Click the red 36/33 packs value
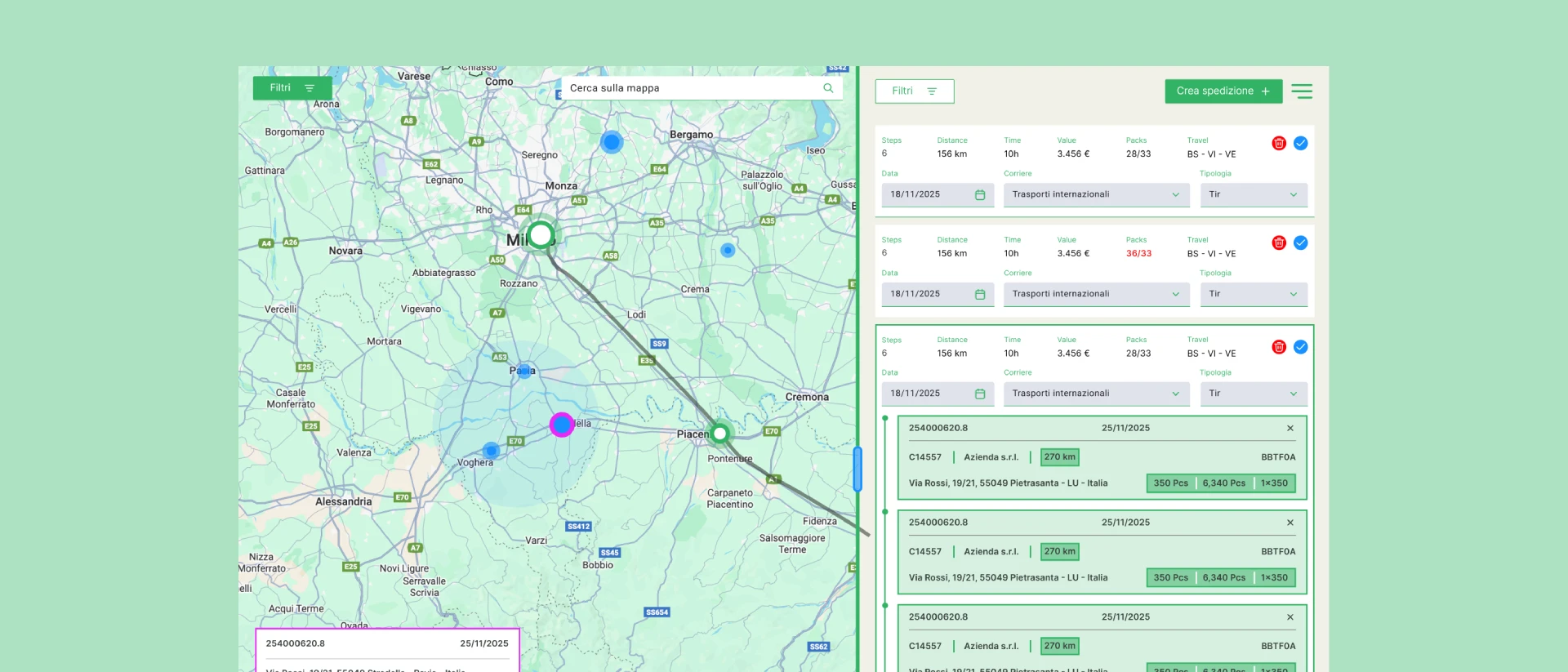The height and width of the screenshot is (672, 1568). (1138, 254)
